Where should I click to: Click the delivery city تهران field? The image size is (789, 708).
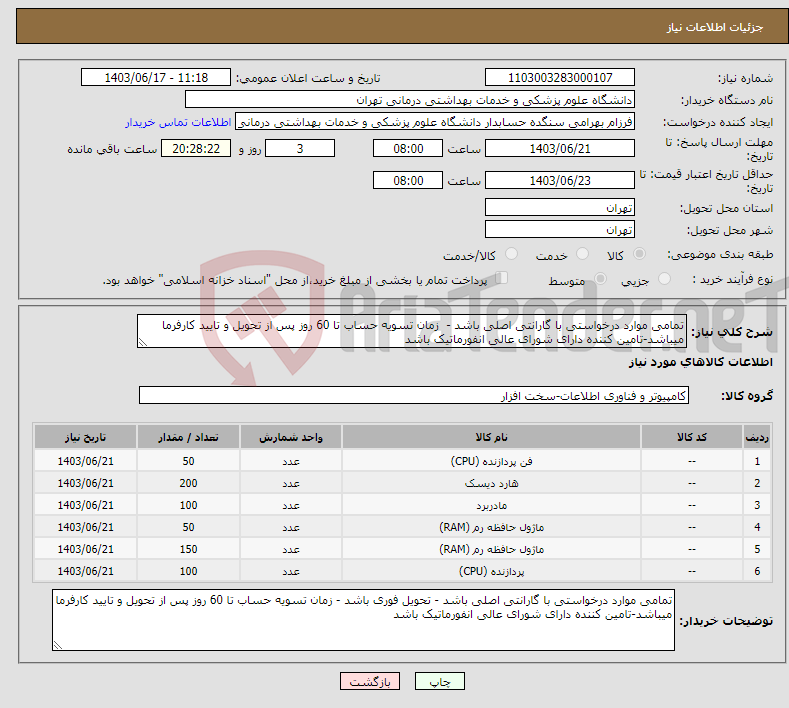click(x=560, y=229)
